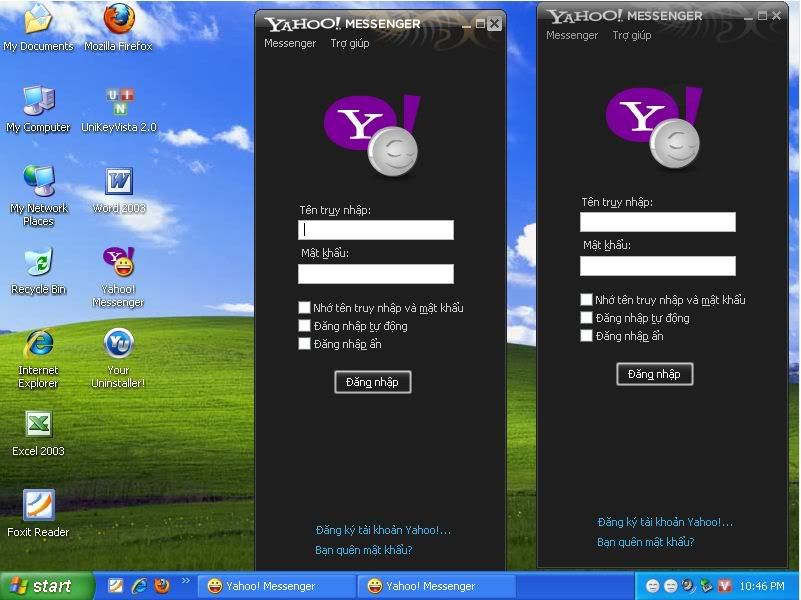Launch Internet Explorer from Quick Launch bar
The width and height of the screenshot is (801, 600).
(139, 586)
